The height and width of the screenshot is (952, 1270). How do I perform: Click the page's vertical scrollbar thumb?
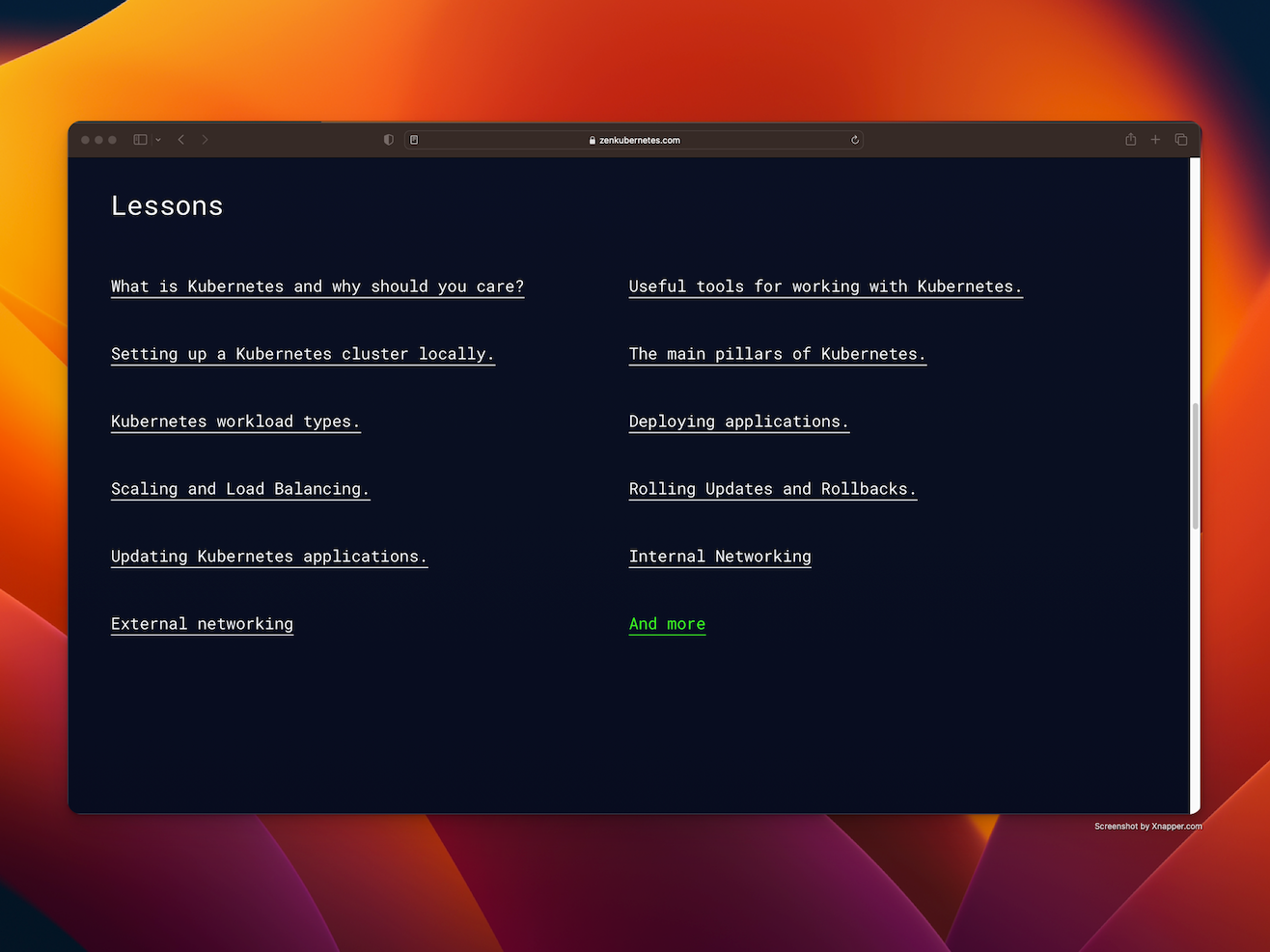pos(1196,466)
